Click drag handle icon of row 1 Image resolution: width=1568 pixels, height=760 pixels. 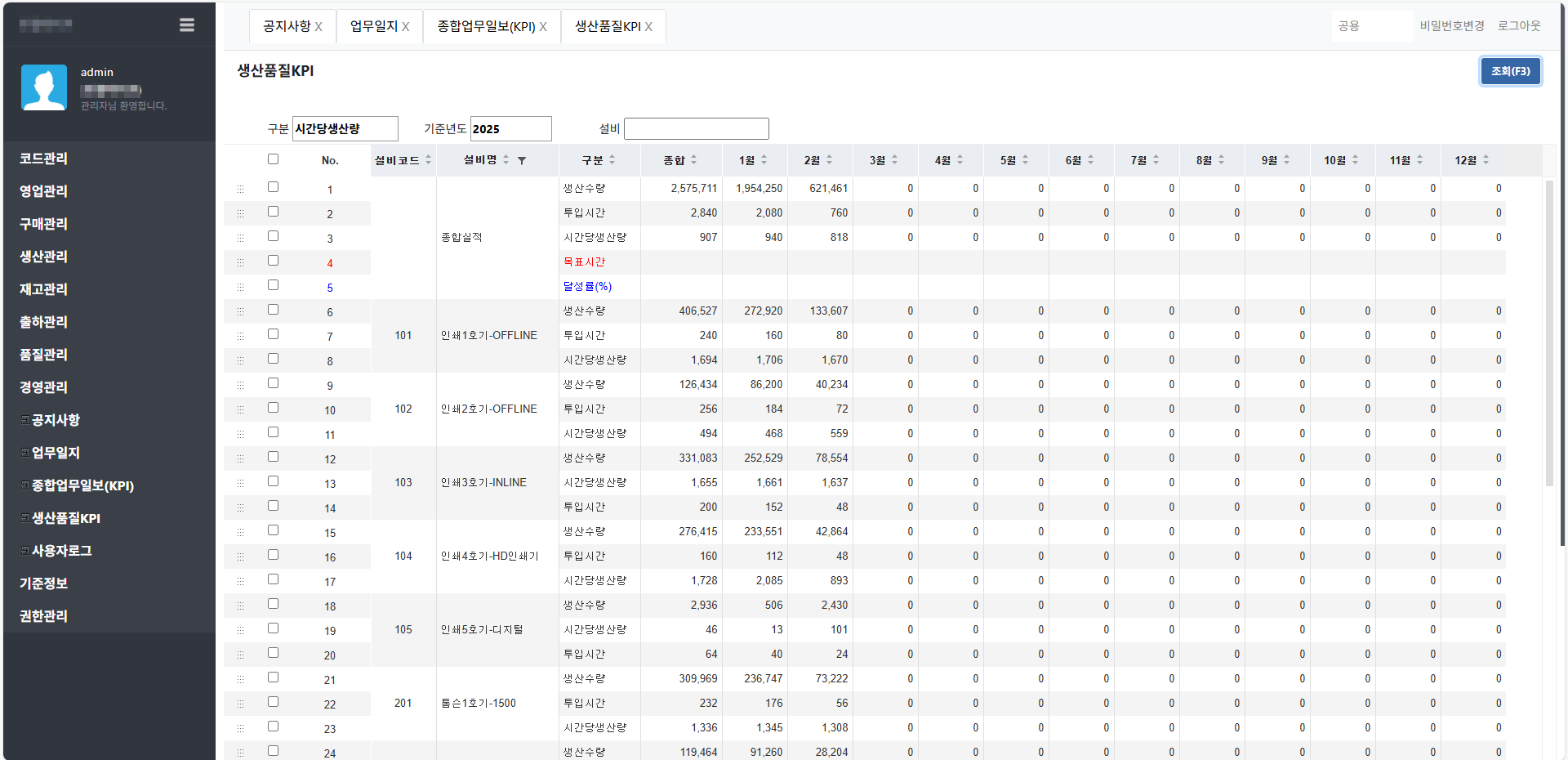coord(240,190)
